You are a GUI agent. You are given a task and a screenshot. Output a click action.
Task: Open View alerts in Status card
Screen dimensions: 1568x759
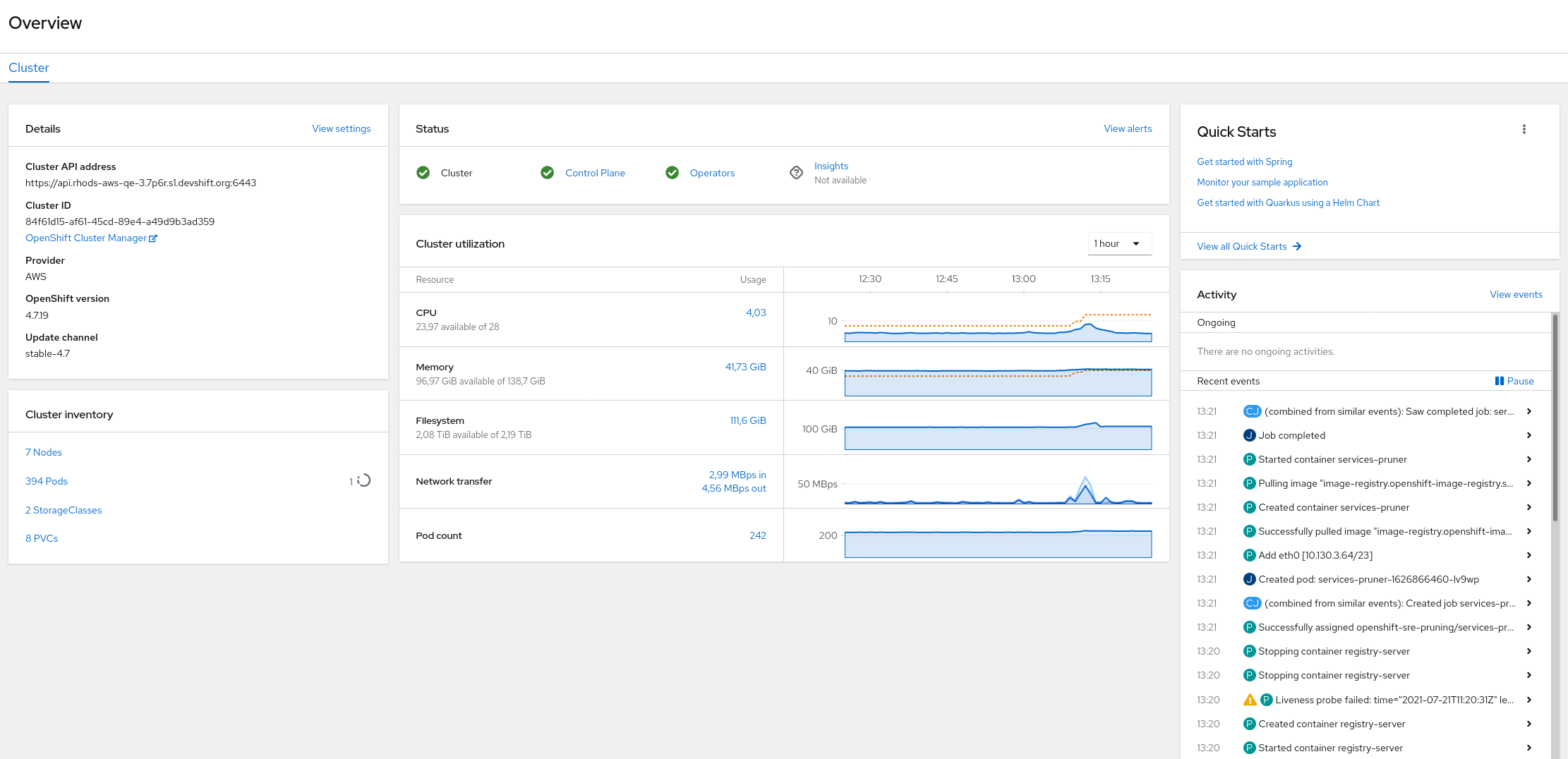click(x=1127, y=128)
